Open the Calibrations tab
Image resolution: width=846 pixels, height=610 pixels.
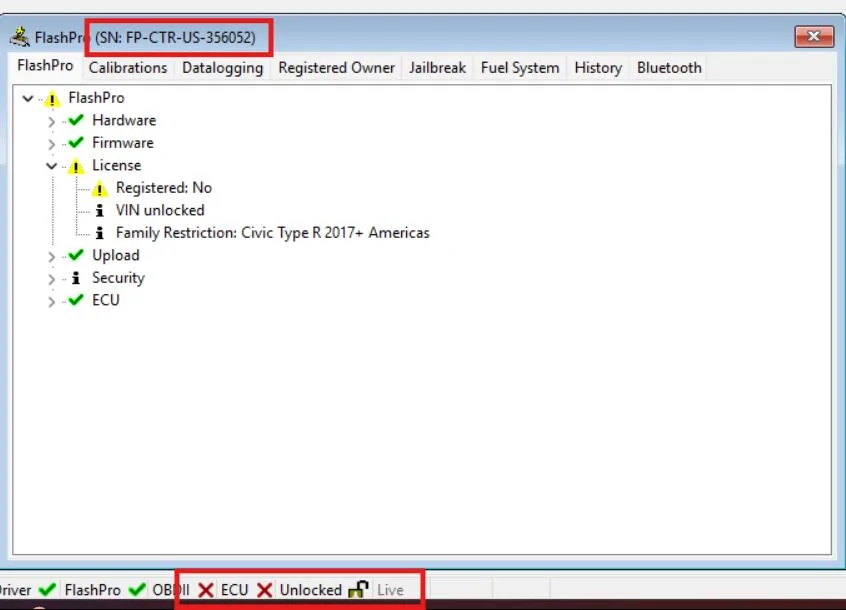click(x=128, y=68)
